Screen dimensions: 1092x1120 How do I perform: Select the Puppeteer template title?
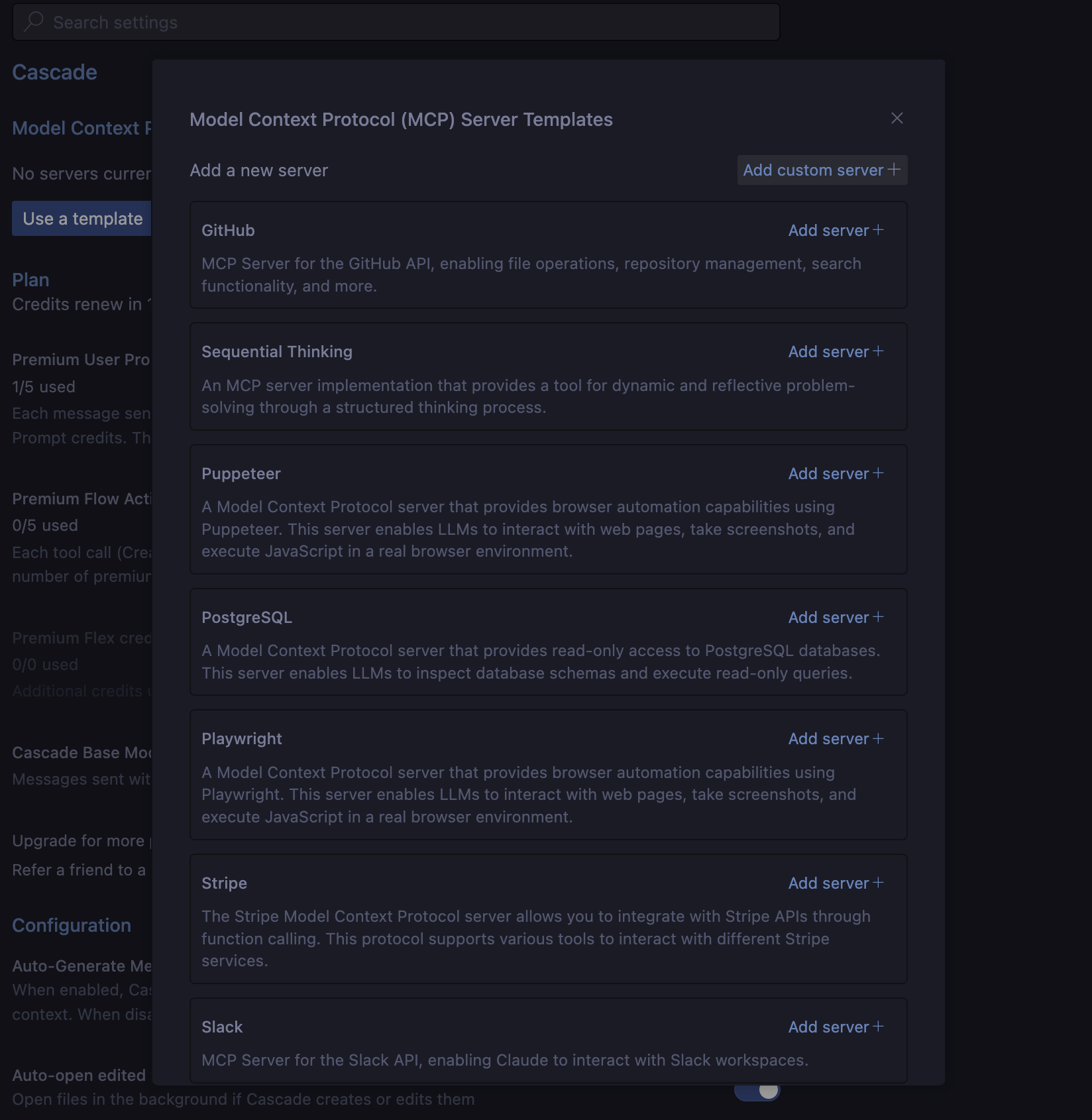[x=241, y=474]
